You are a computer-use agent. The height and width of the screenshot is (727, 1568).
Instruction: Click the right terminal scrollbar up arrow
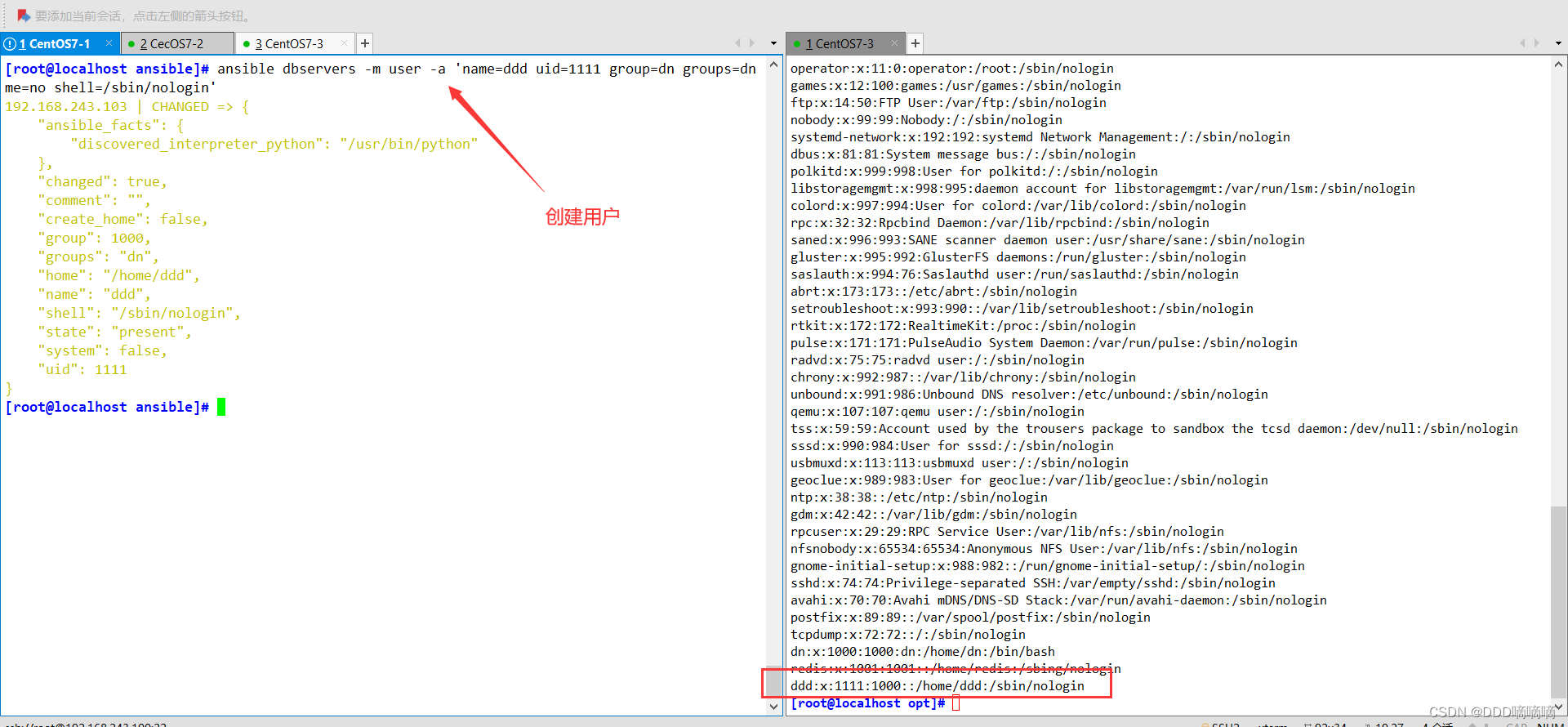[x=1559, y=64]
